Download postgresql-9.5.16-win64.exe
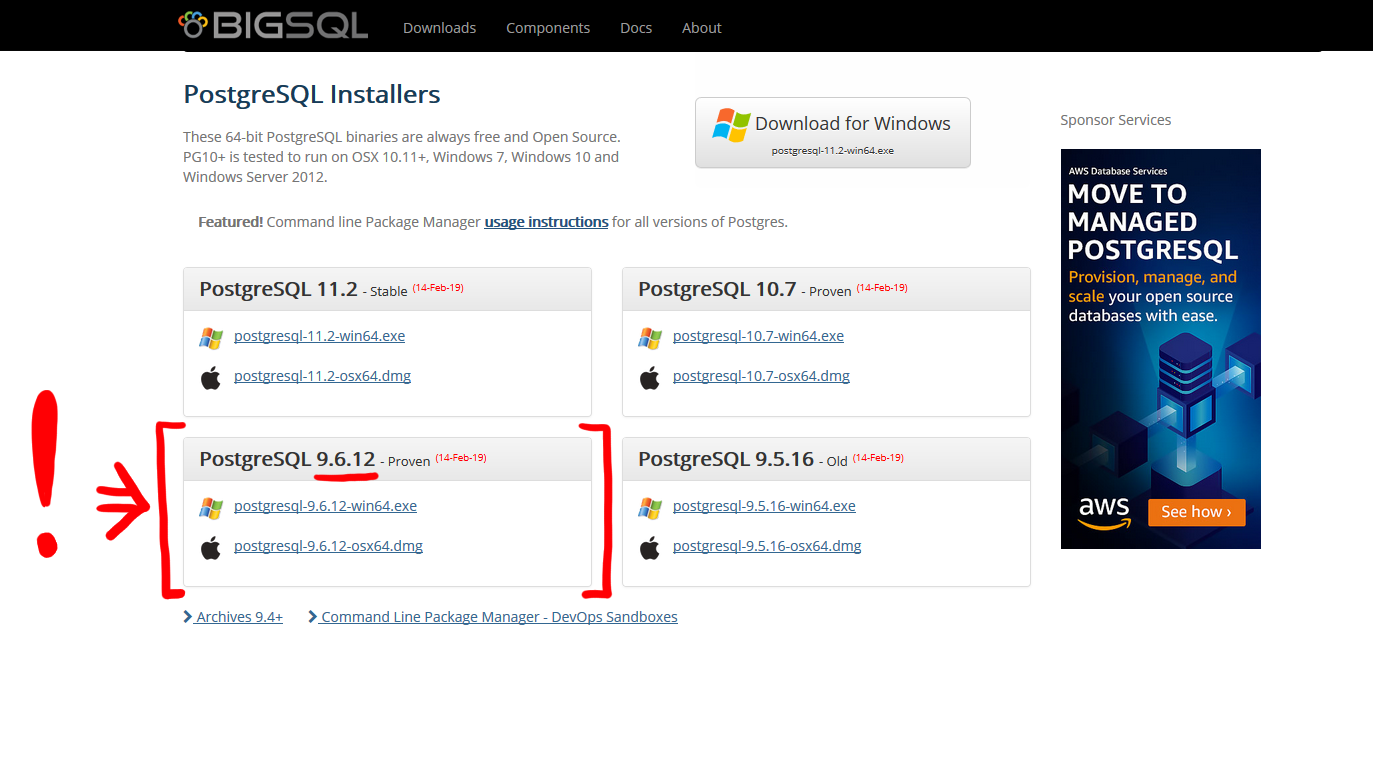Viewport: 1373px width, 779px height. pos(764,506)
